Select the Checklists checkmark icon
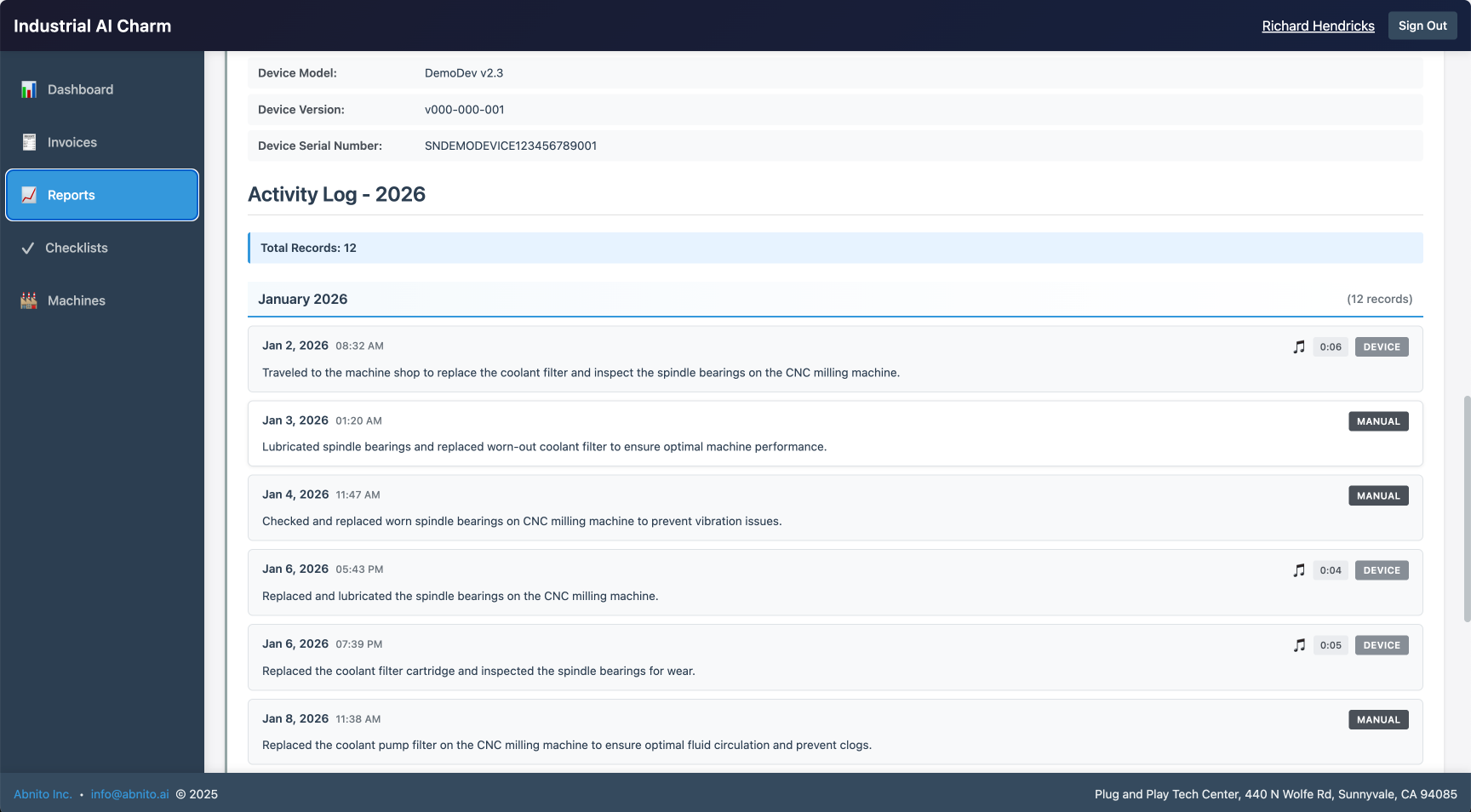This screenshot has height=812, width=1471. click(27, 248)
